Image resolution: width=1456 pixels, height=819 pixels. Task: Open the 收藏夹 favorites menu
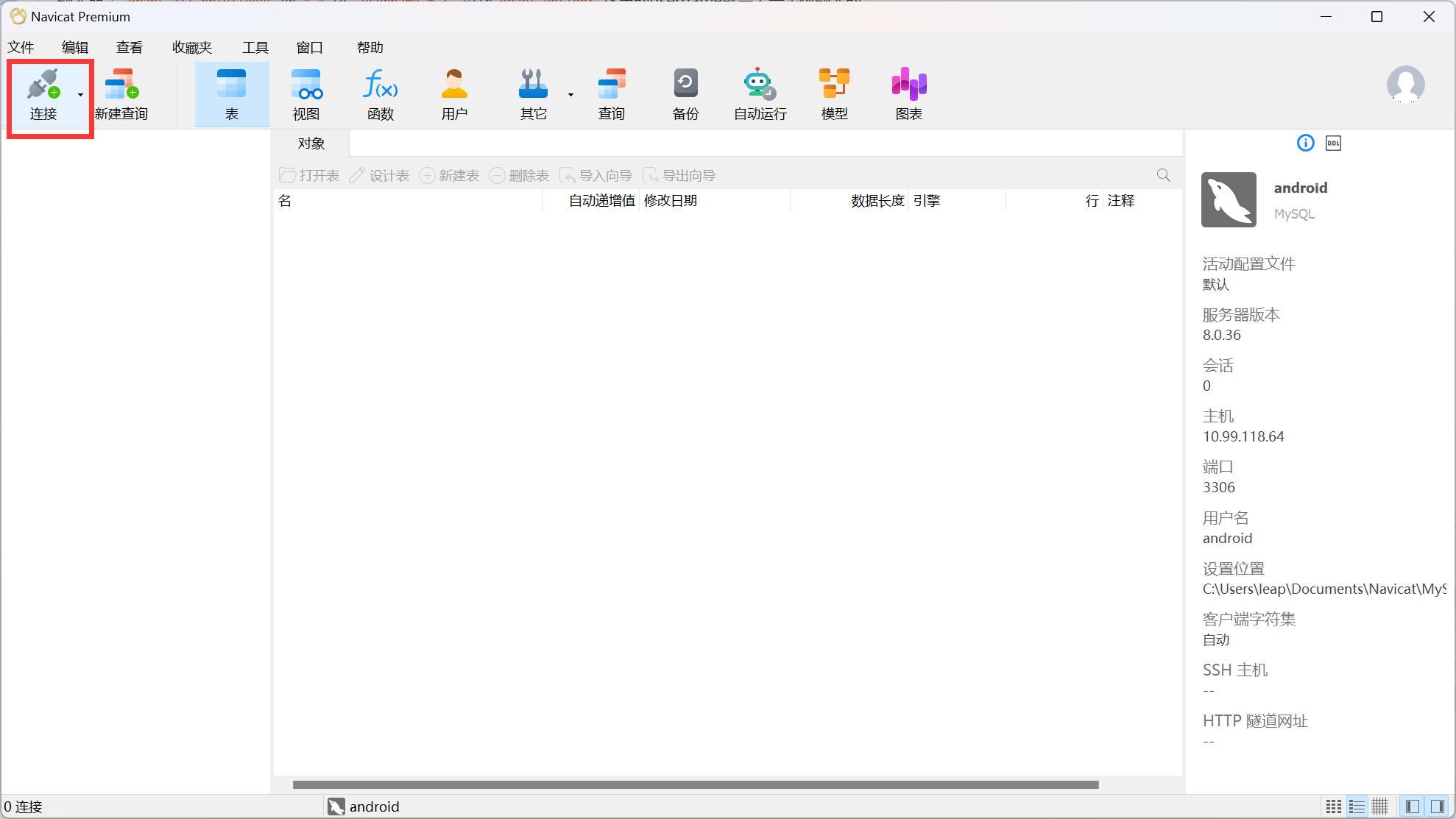point(192,48)
